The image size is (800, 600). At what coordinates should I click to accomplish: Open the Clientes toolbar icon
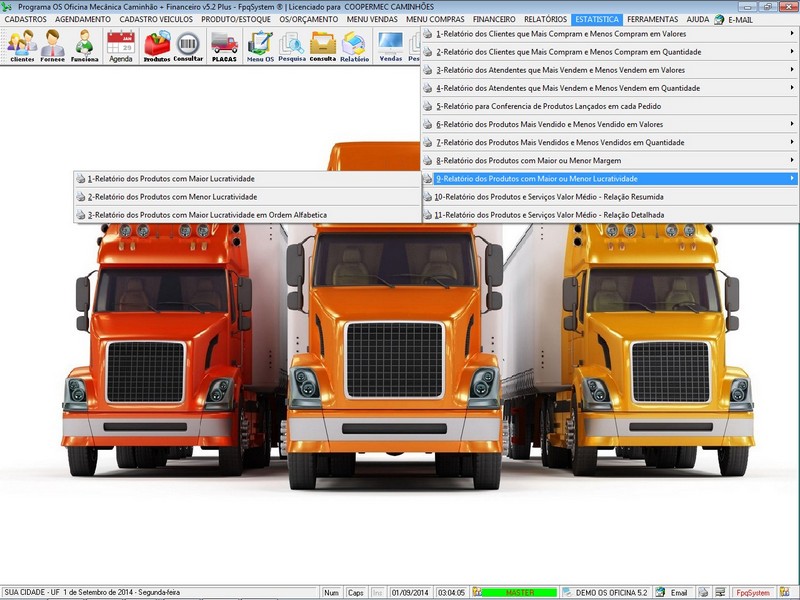(x=22, y=45)
